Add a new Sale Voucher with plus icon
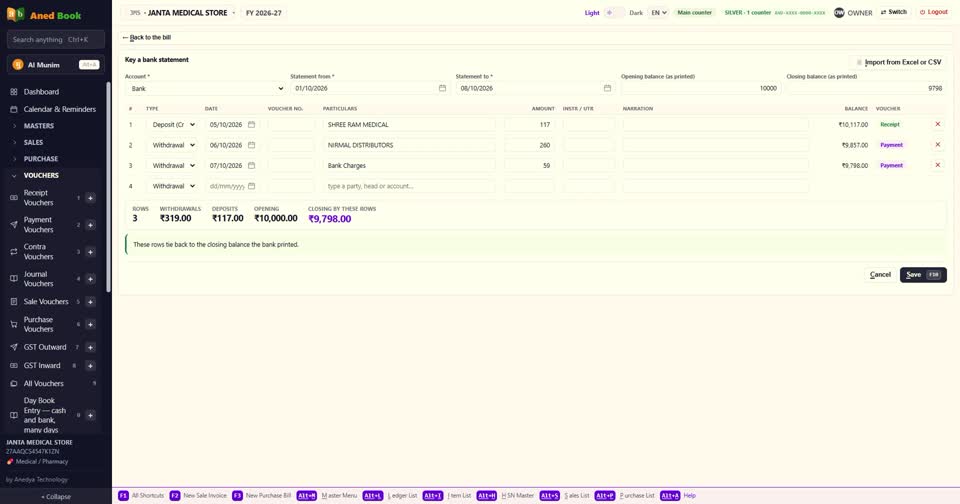Image resolution: width=960 pixels, height=504 pixels. [x=90, y=301]
